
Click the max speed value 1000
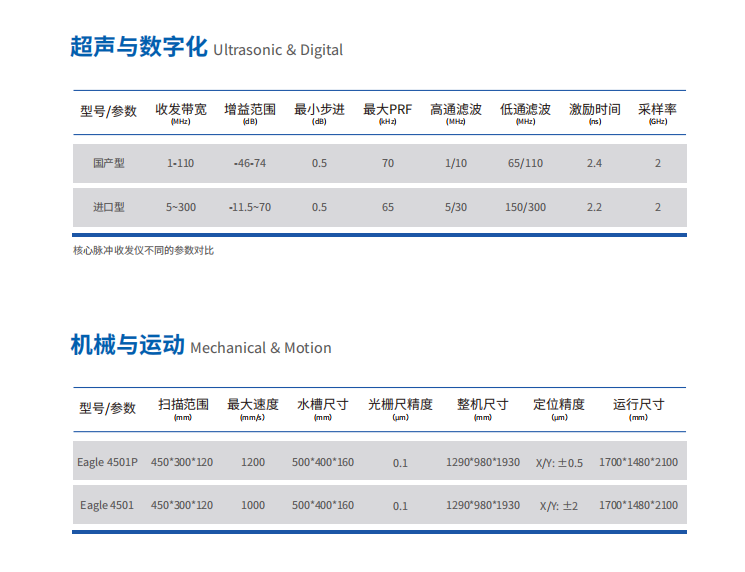tap(253, 505)
